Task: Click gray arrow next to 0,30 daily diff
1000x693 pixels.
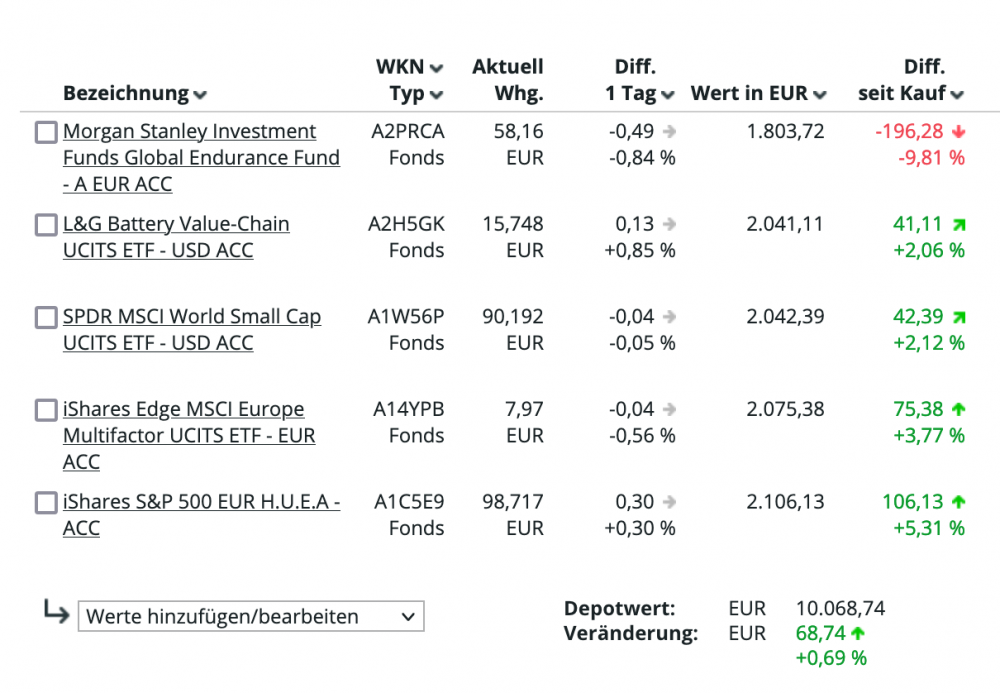Action: [669, 502]
